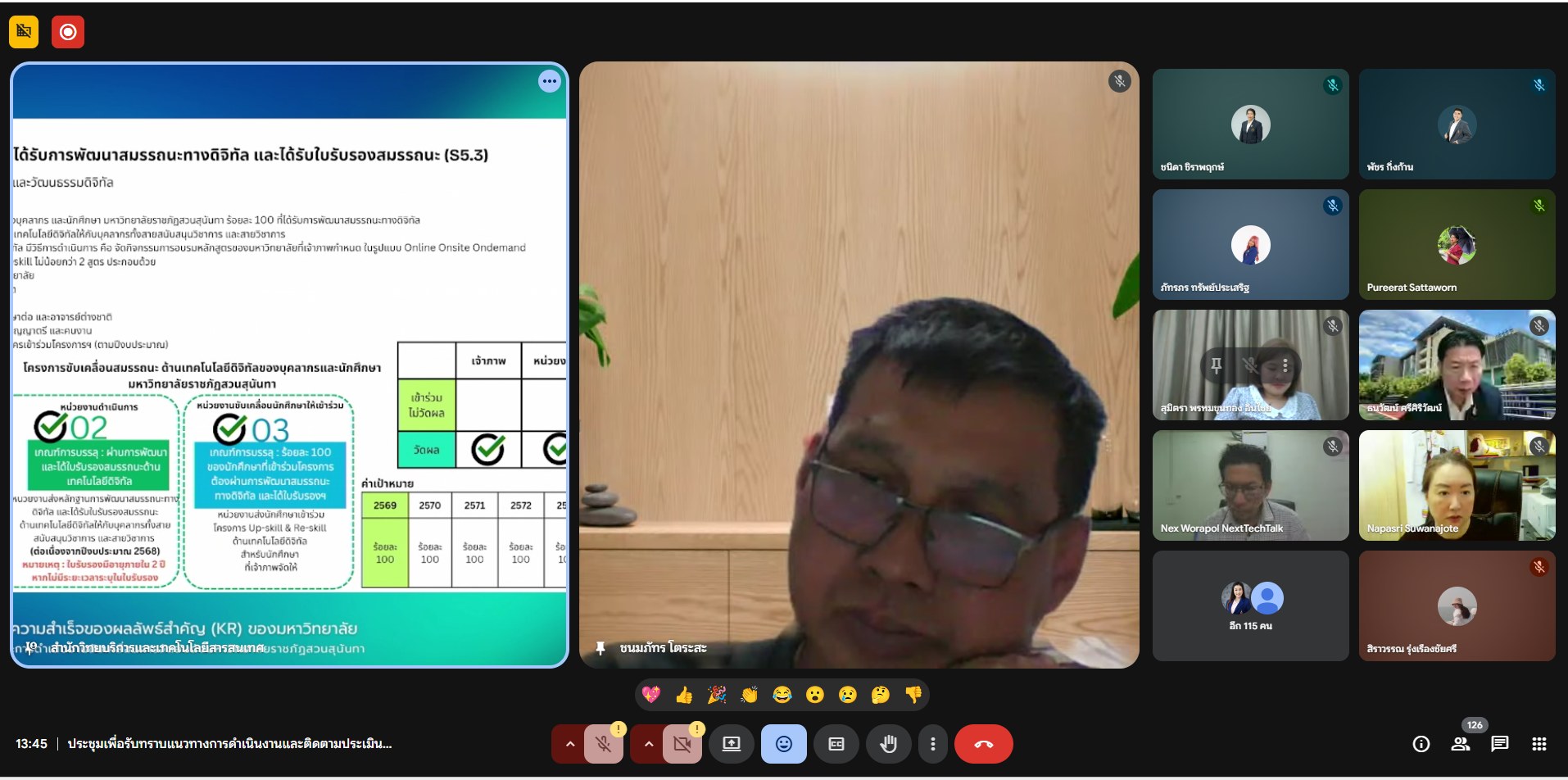Viewport: 1568px width, 780px height.
Task: Turn on the camera
Action: (682, 744)
